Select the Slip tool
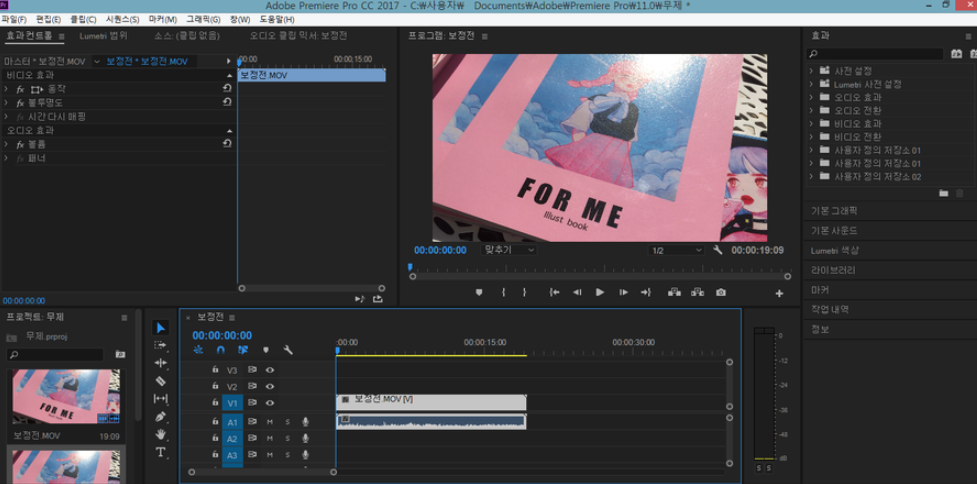 point(161,399)
